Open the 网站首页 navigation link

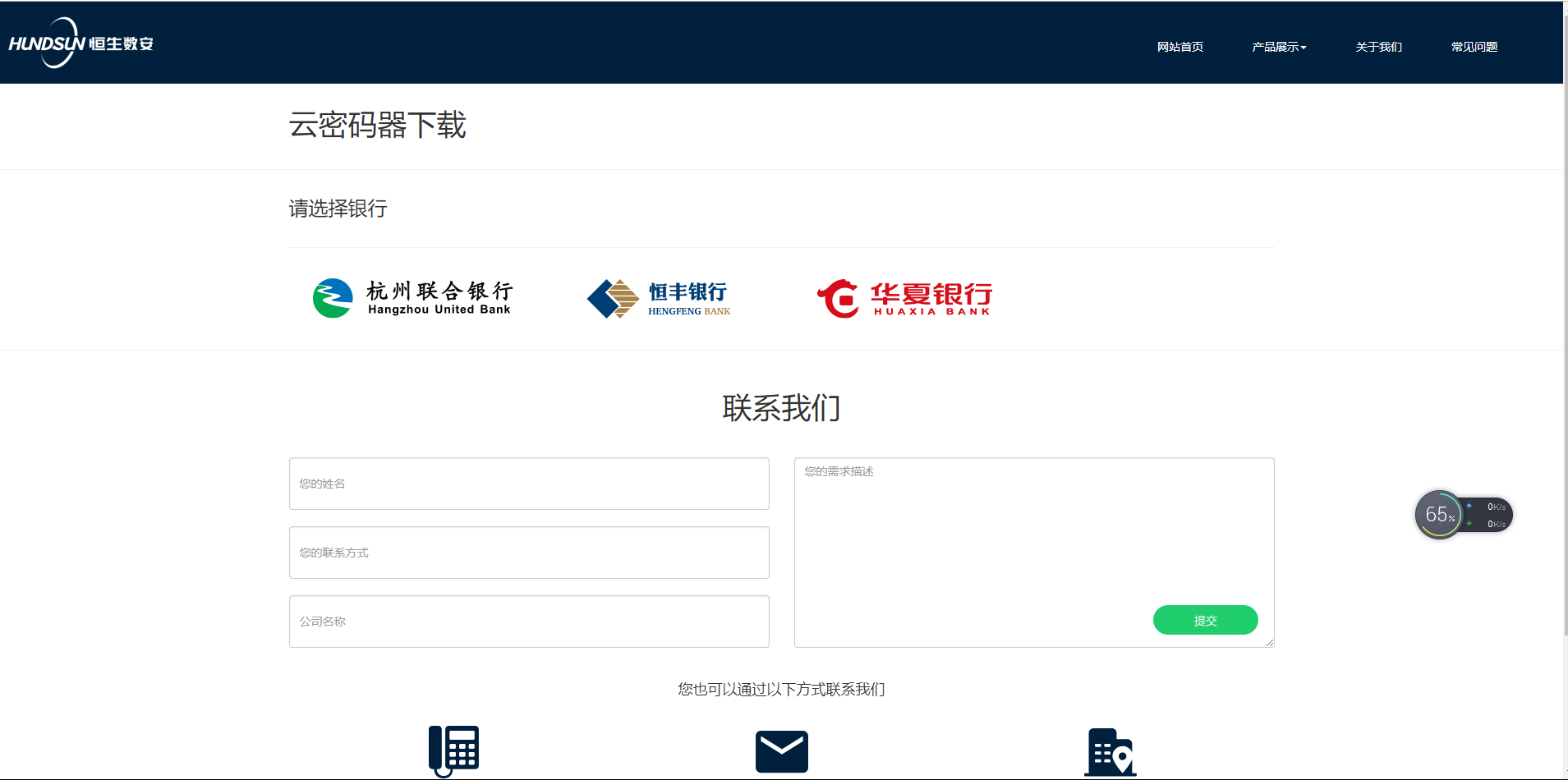coord(1179,47)
